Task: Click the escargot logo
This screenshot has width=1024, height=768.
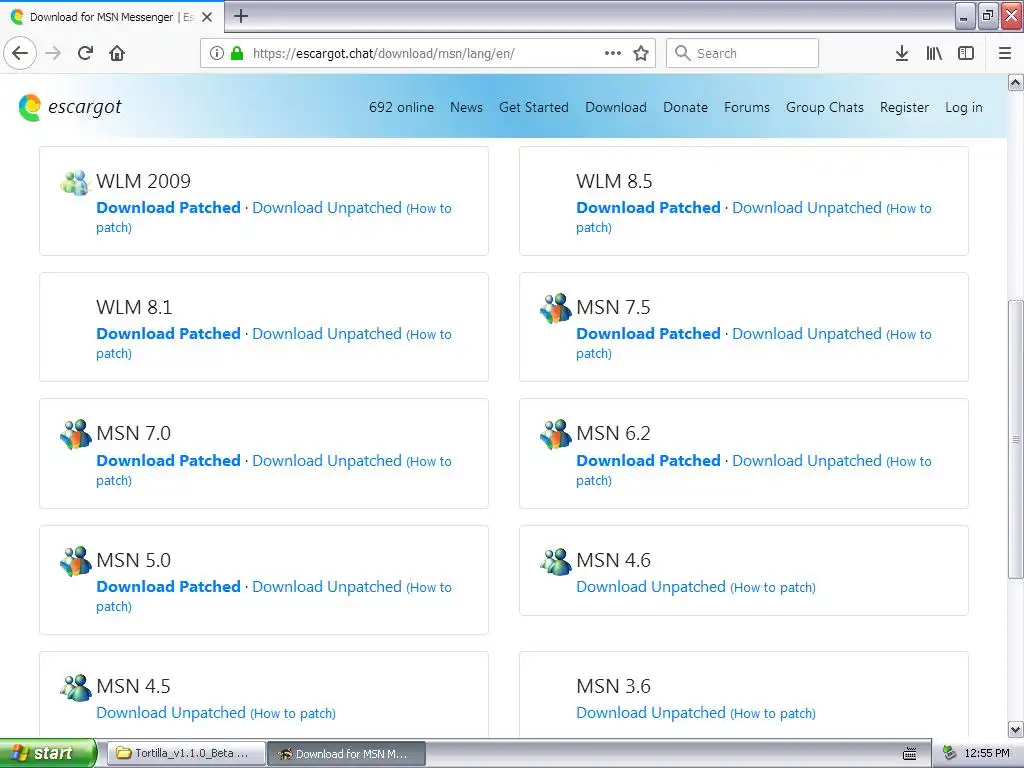Action: 70,107
